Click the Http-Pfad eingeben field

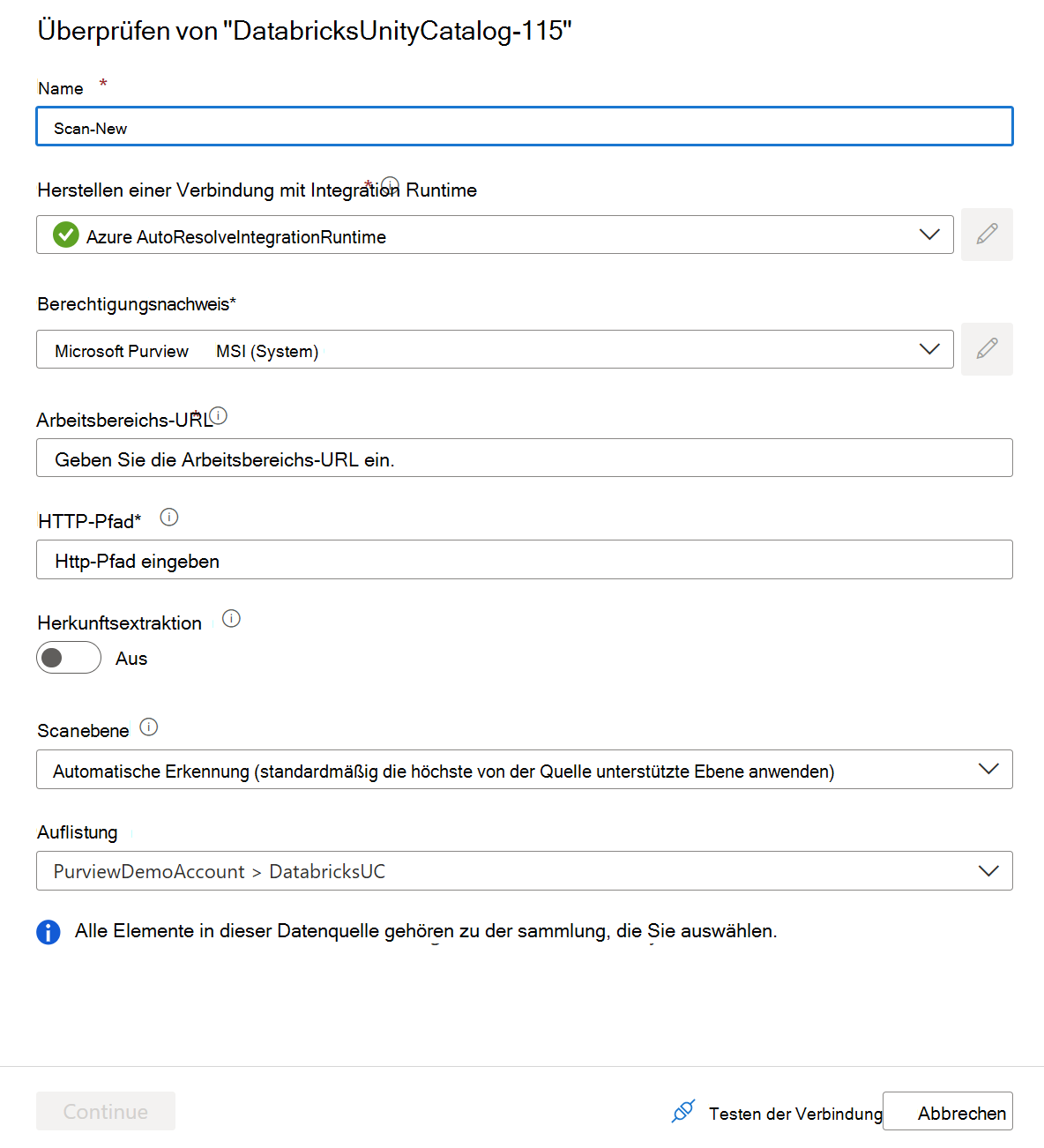click(524, 559)
